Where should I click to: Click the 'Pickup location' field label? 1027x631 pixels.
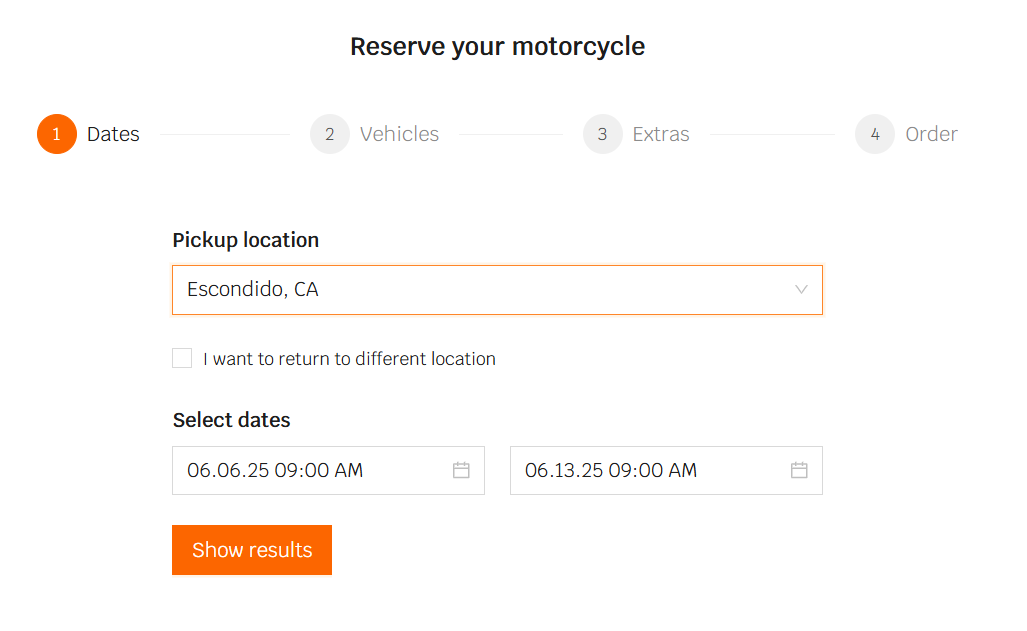(246, 240)
